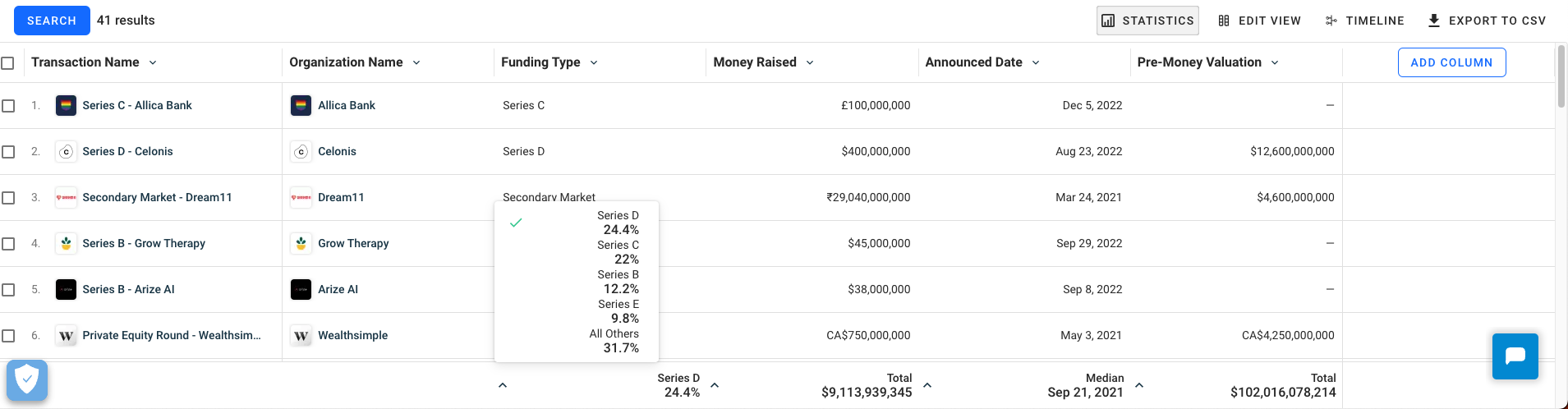This screenshot has height=409, width=1568.
Task: Expand the Money Raised column menu
Action: coord(810,63)
